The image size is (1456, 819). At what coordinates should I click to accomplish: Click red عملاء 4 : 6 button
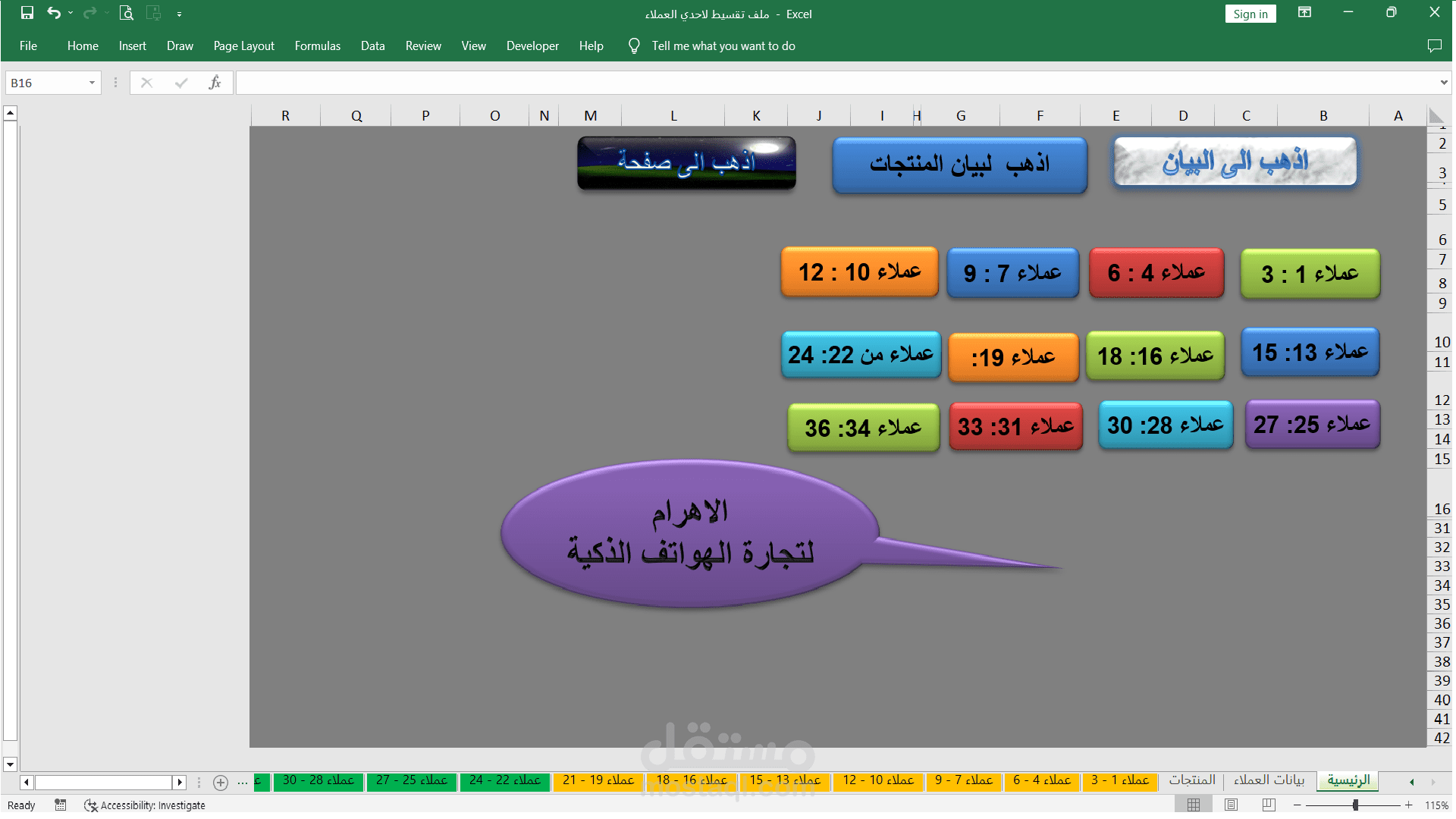[x=1156, y=272]
